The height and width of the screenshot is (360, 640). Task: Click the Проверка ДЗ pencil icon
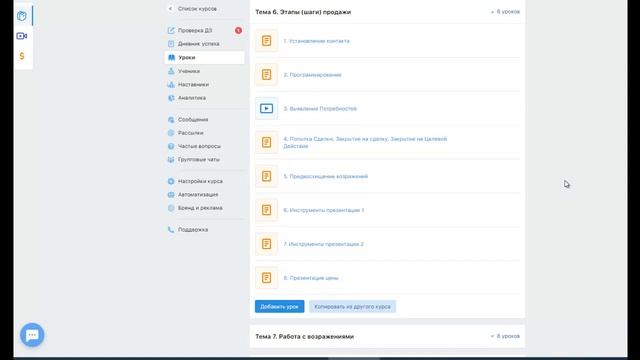[171, 30]
